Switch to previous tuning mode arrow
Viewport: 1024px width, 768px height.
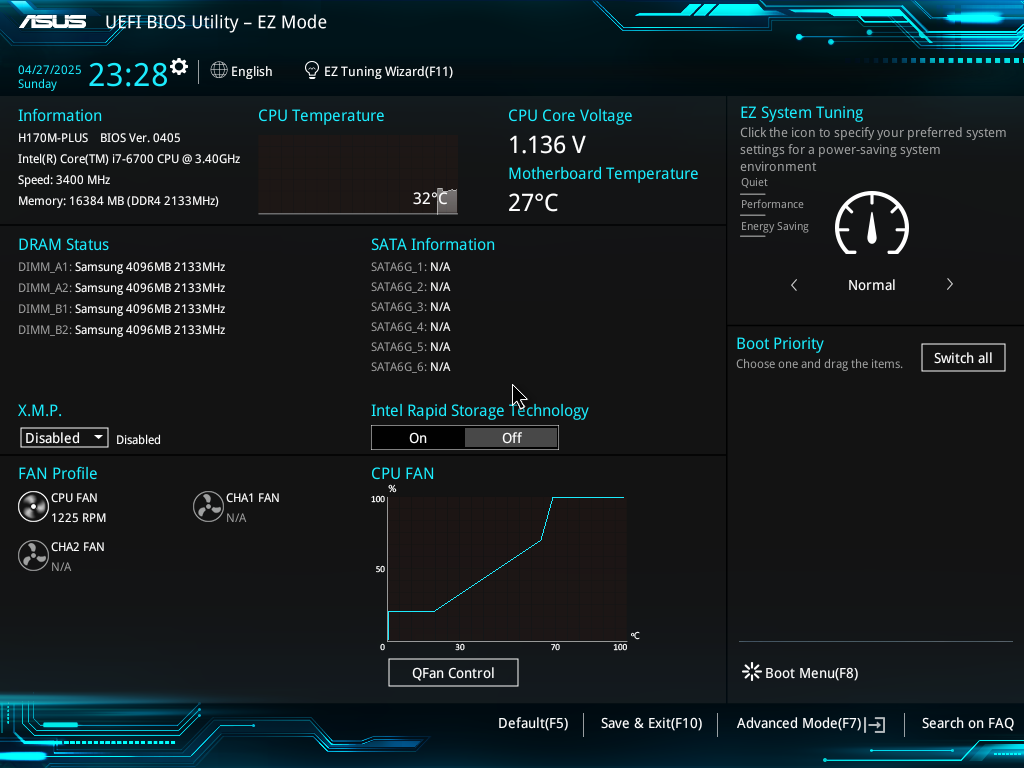(794, 285)
